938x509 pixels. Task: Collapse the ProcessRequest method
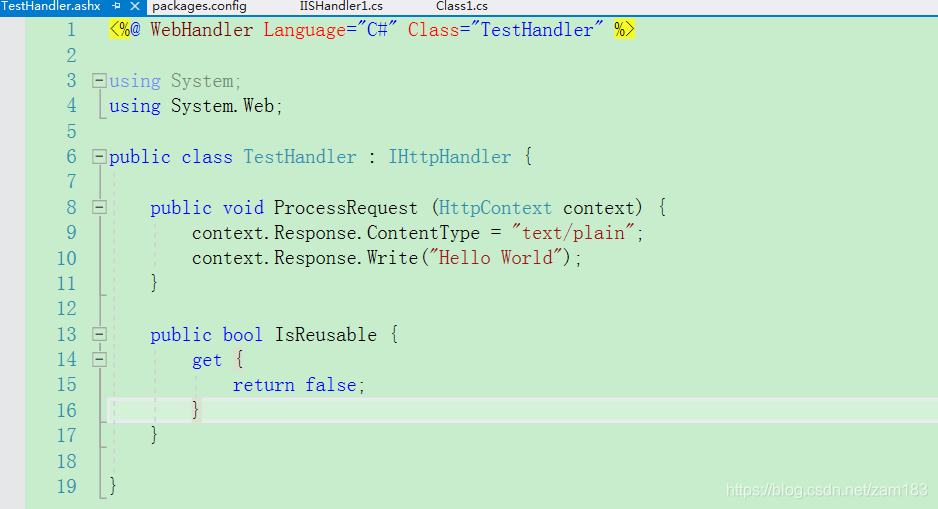pos(99,208)
